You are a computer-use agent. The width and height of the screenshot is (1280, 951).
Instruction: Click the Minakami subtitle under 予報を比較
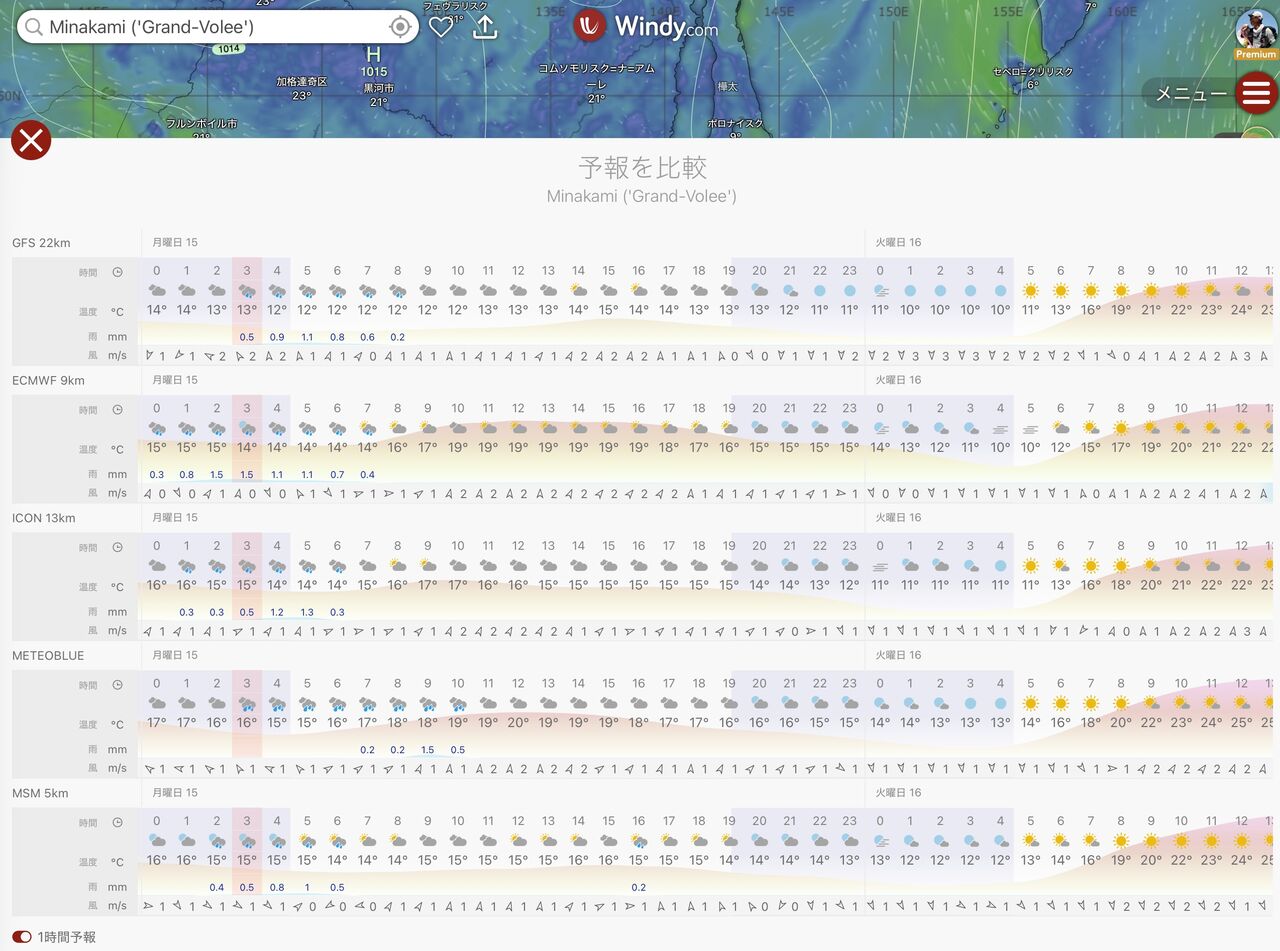[642, 196]
